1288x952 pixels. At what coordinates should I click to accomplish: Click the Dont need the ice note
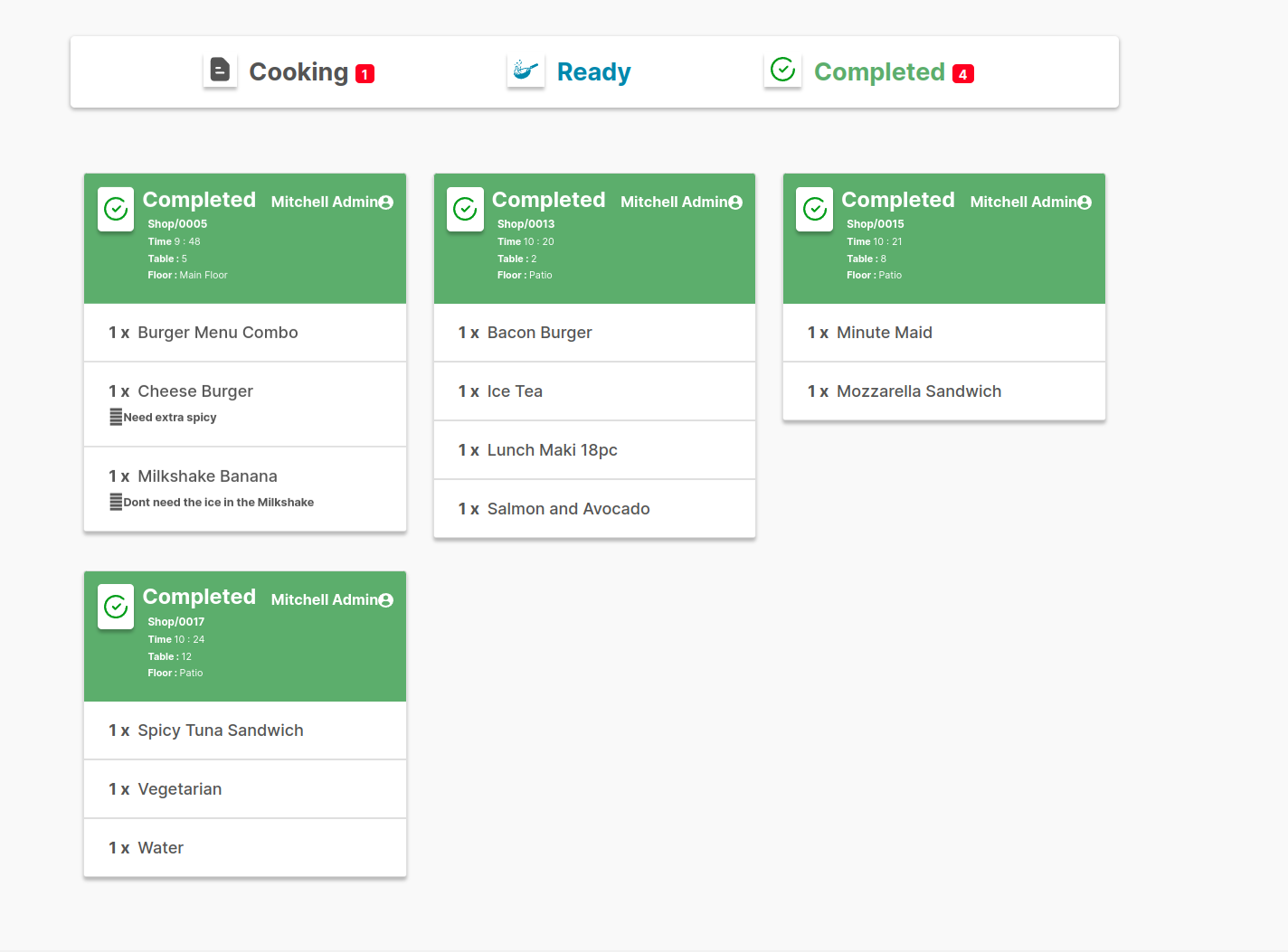point(219,503)
